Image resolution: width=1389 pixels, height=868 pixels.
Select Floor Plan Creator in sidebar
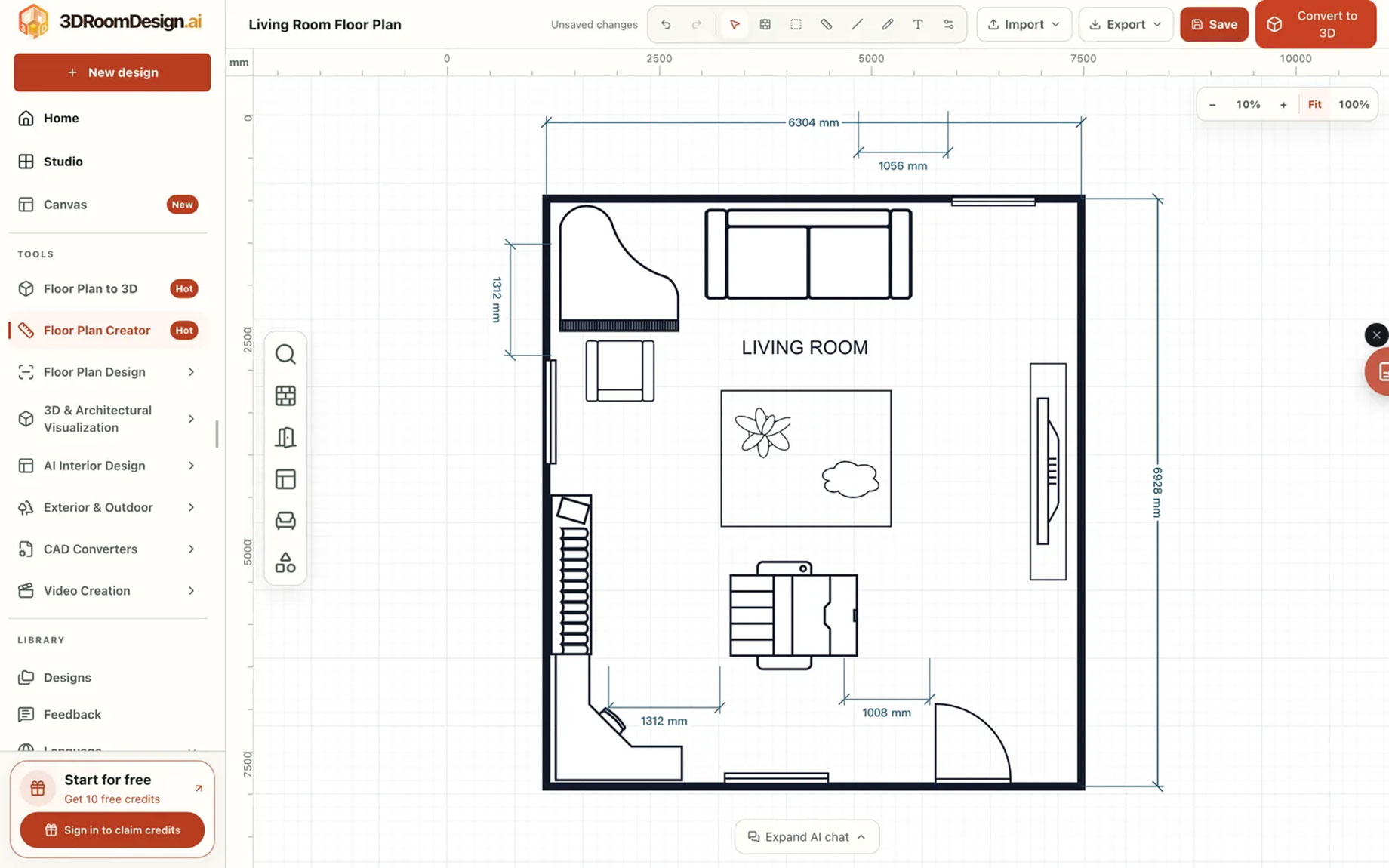pos(108,330)
